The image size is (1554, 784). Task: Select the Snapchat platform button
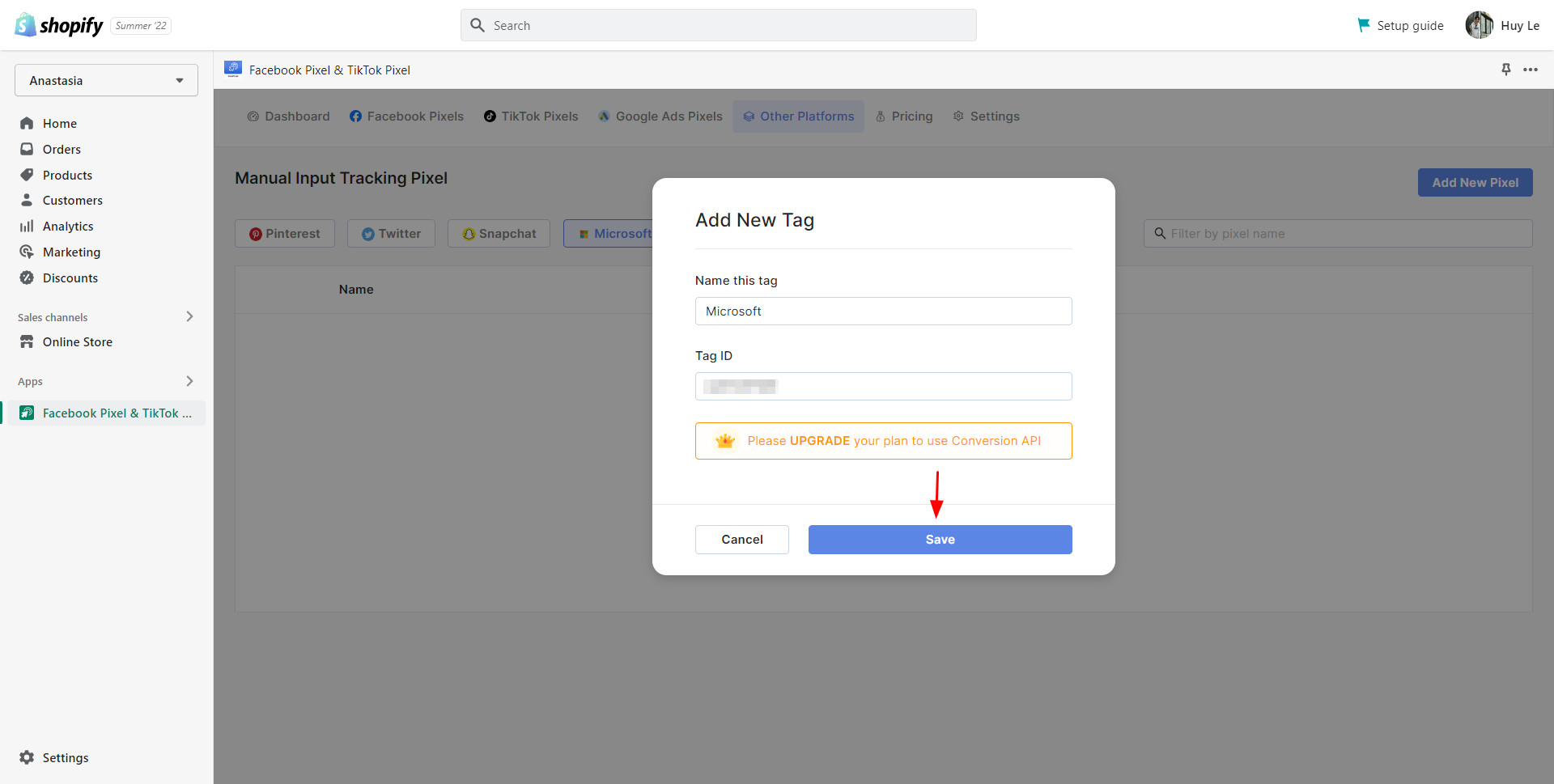499,233
